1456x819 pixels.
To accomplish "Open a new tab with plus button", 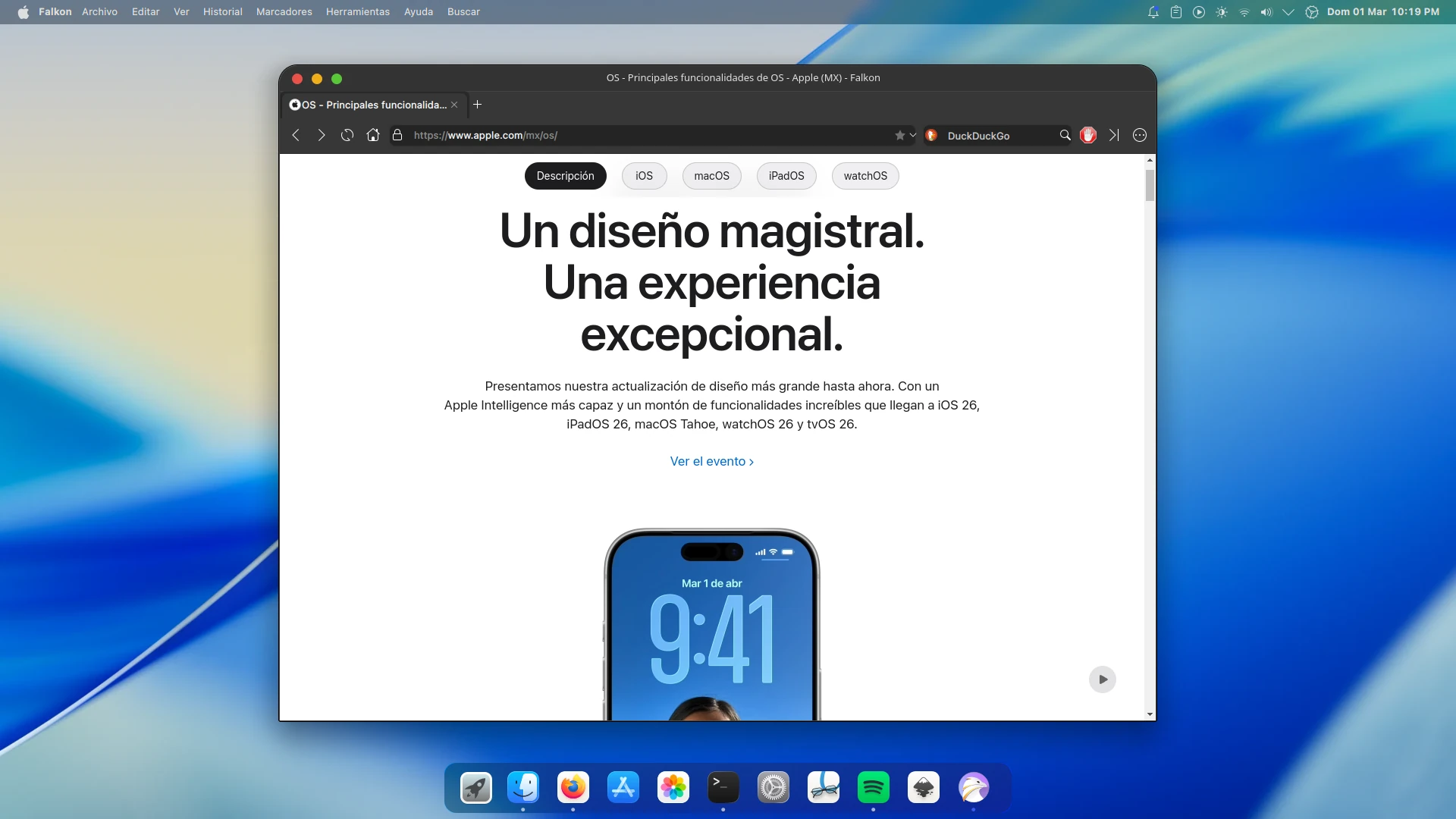I will pos(478,105).
